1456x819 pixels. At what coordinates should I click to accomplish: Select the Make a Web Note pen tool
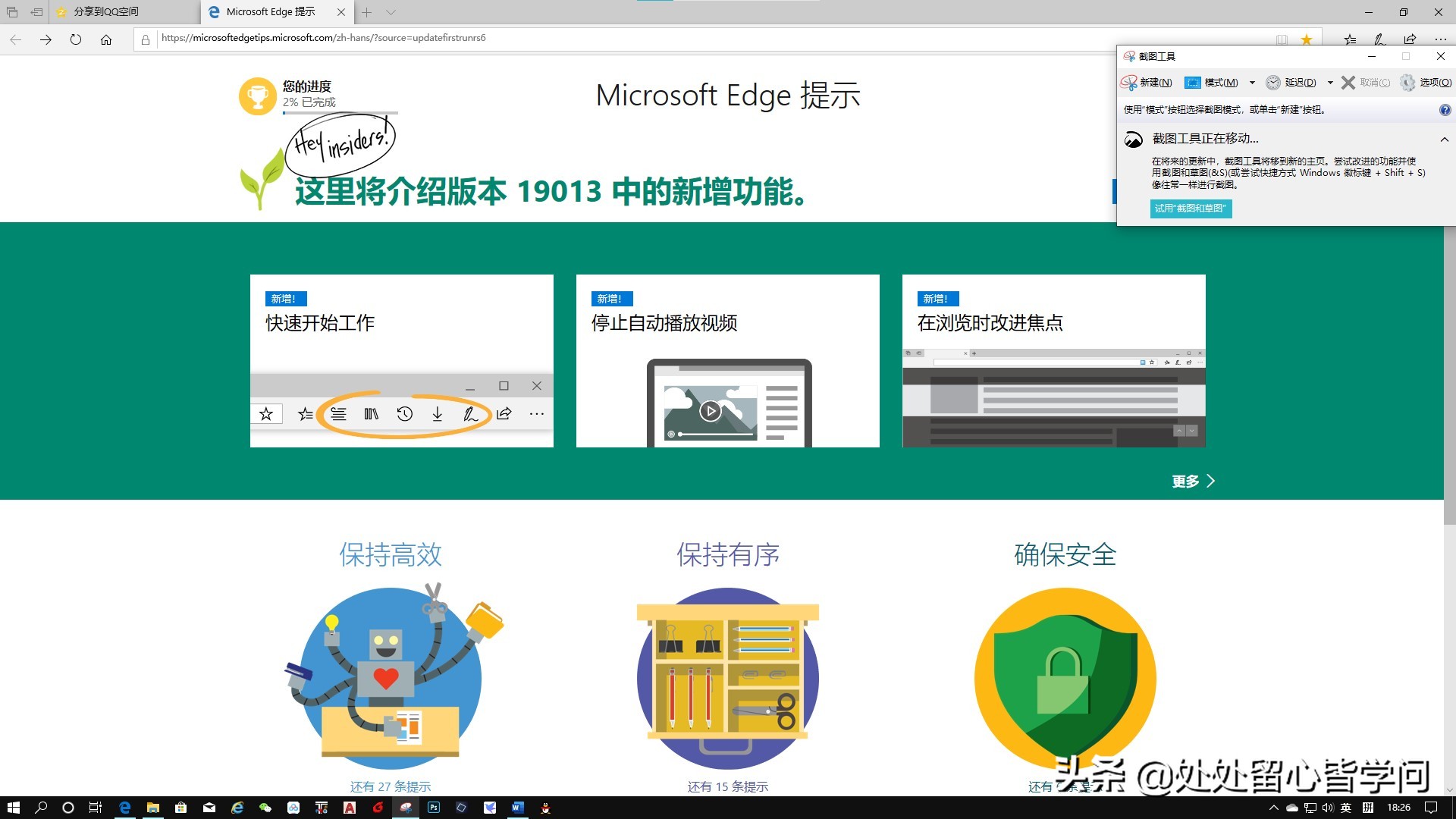tap(1379, 39)
